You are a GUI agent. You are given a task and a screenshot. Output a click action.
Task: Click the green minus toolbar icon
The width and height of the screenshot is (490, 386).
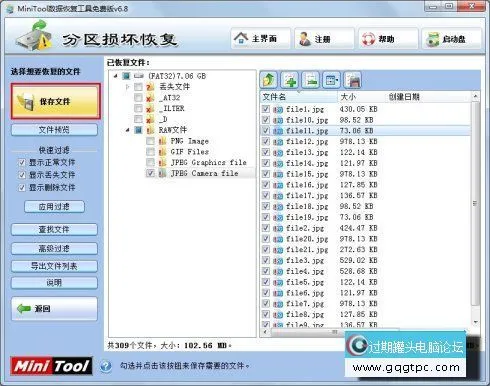[x=311, y=80]
